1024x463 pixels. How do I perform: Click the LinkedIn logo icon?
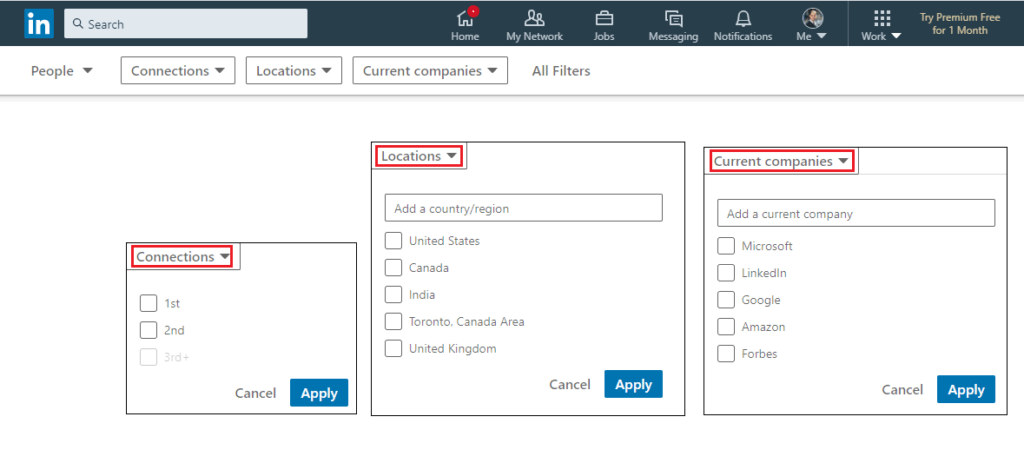(39, 23)
